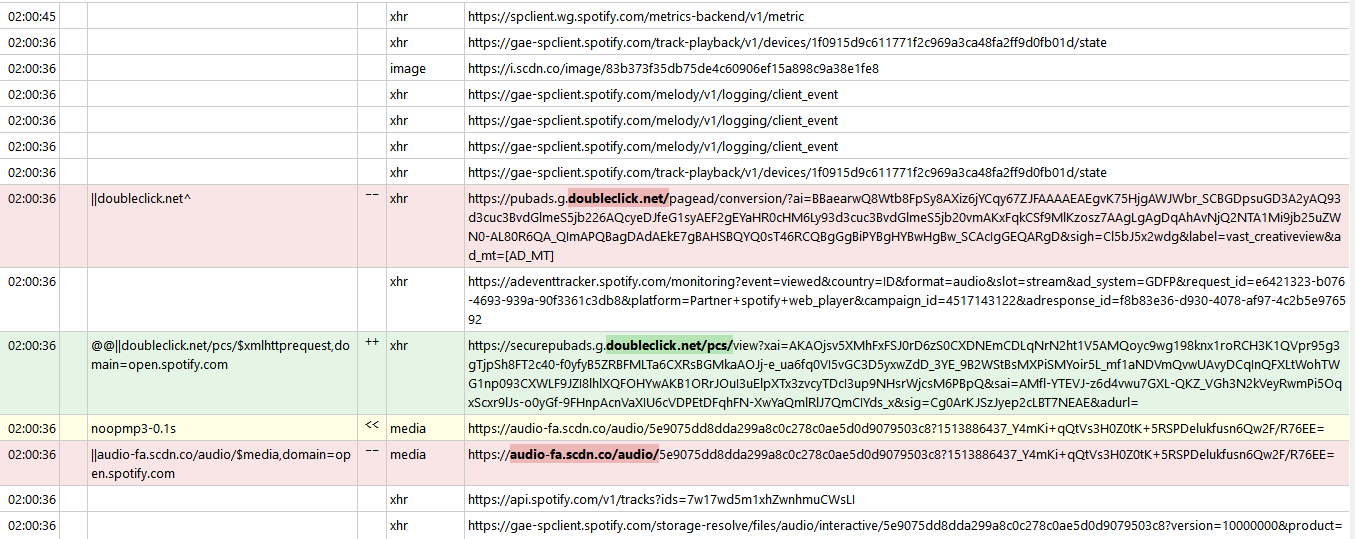
Task: Select the timestamp of the i.scdn.co image row
Action: 31,69
